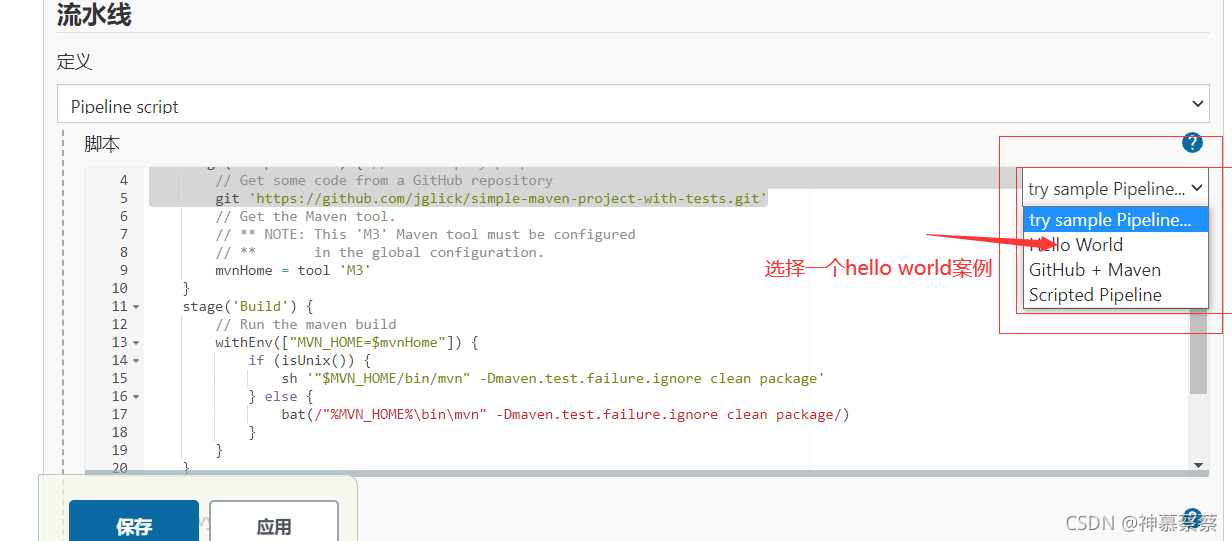The height and width of the screenshot is (541, 1232).
Task: Click line number 19 in the gutter
Action: pyautogui.click(x=120, y=450)
